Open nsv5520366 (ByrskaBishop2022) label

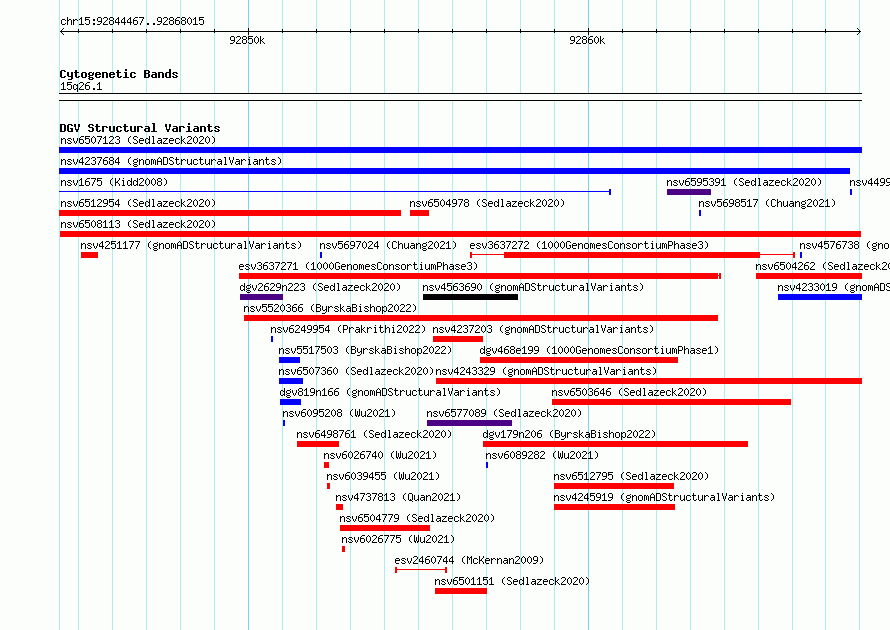pyautogui.click(x=330, y=308)
